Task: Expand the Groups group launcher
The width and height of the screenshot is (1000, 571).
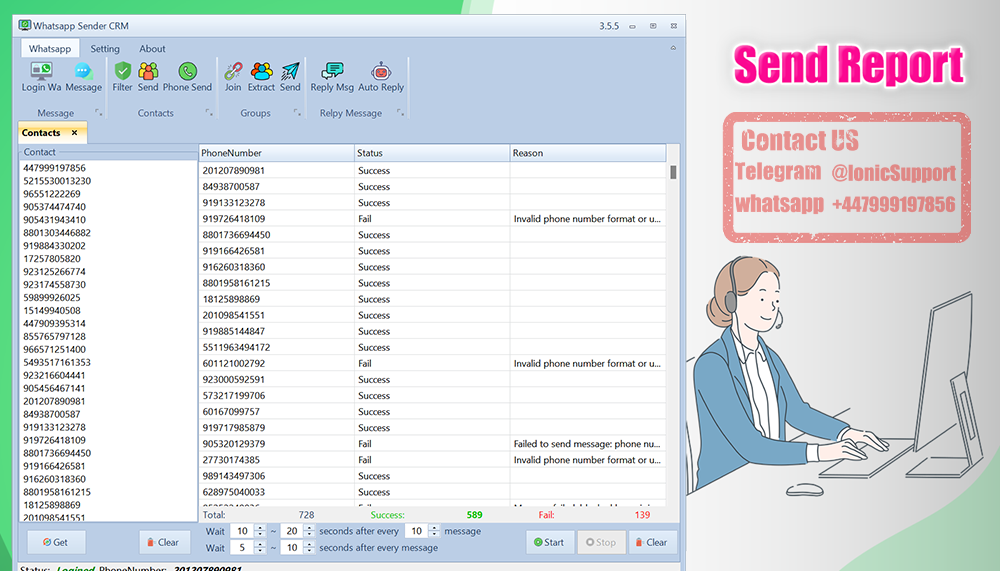Action: click(297, 112)
